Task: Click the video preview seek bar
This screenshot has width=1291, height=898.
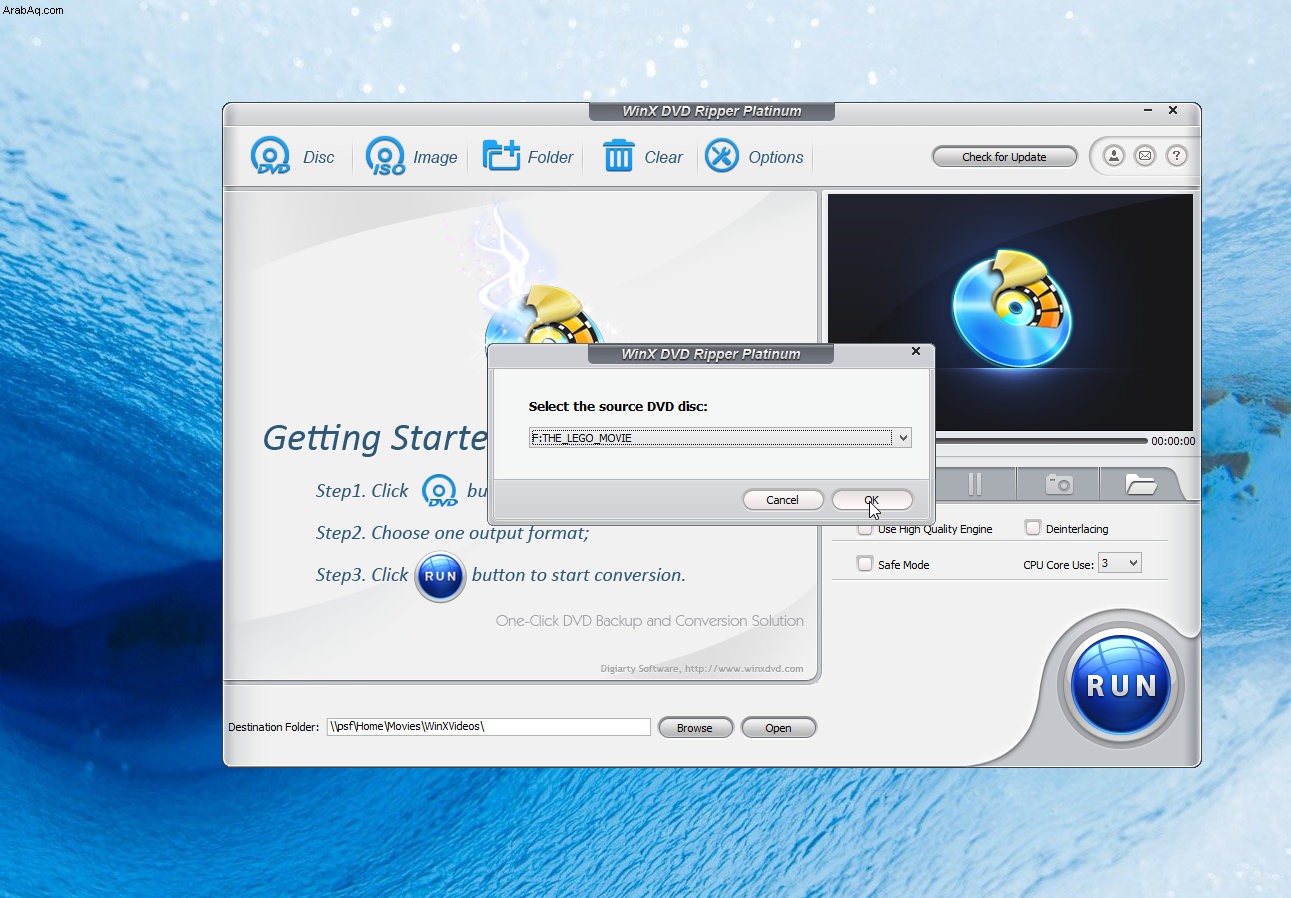Action: [1040, 441]
